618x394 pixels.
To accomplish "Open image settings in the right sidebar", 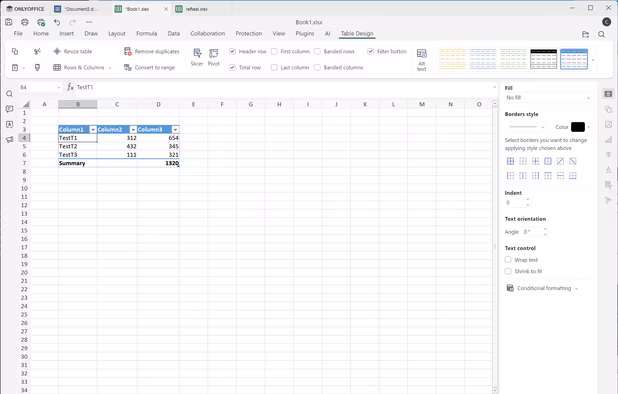I will (608, 125).
